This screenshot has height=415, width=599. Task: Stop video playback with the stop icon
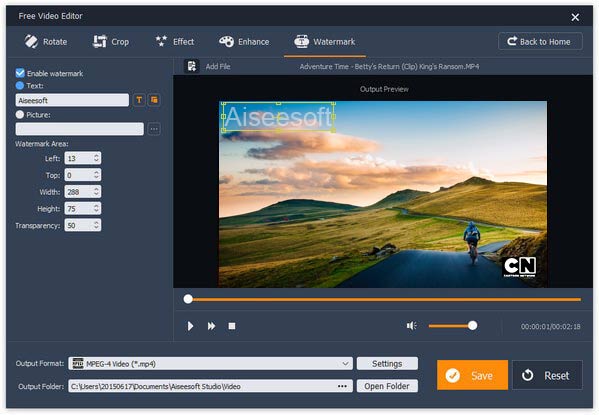(232, 326)
